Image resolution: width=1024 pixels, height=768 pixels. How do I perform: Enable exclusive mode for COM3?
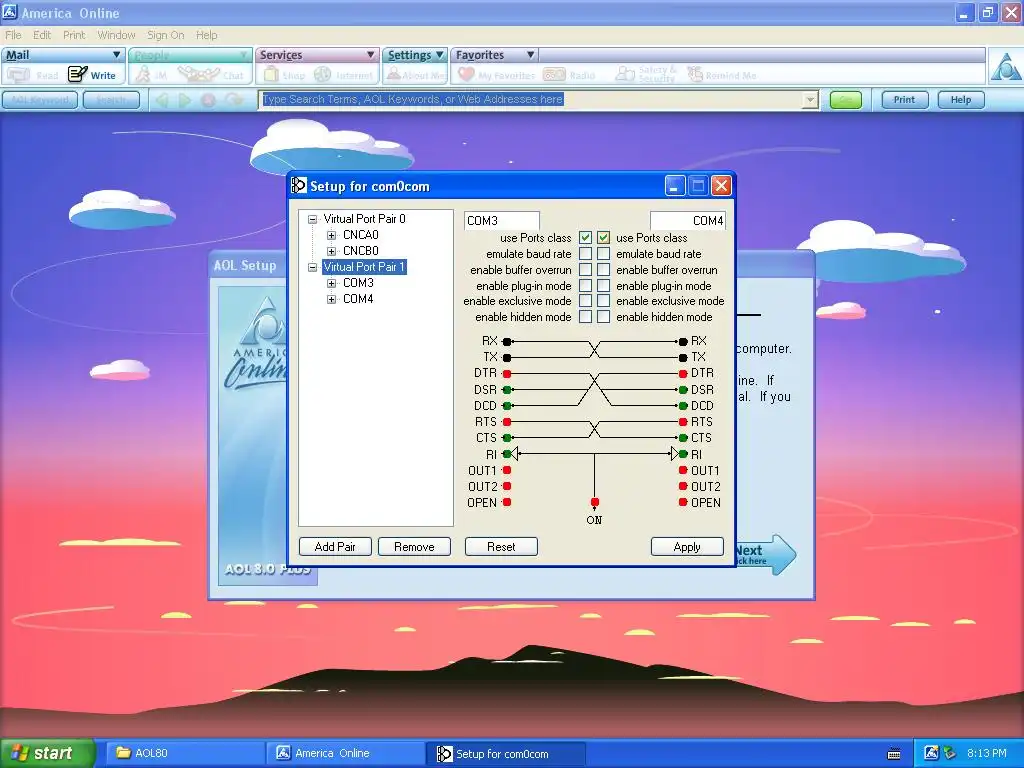(585, 300)
